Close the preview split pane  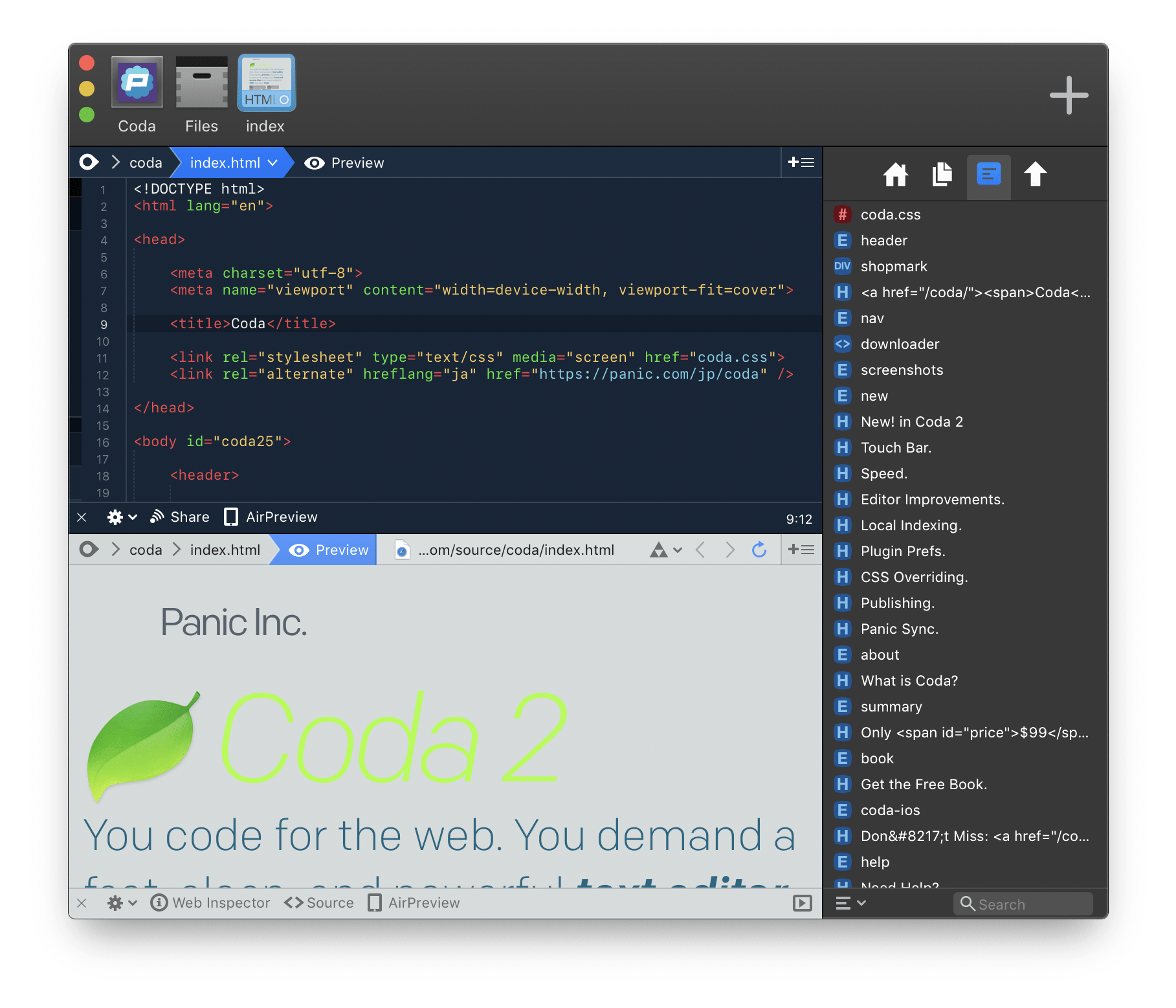pos(82,903)
